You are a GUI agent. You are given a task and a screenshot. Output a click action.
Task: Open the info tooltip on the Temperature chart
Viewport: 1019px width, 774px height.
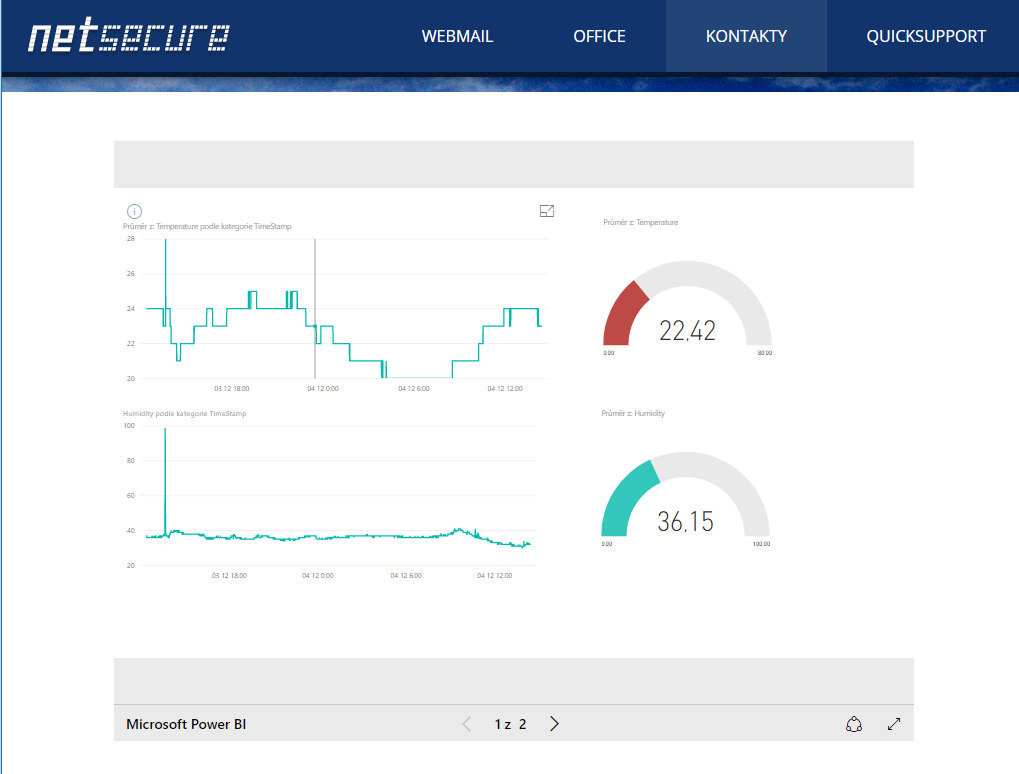(134, 211)
